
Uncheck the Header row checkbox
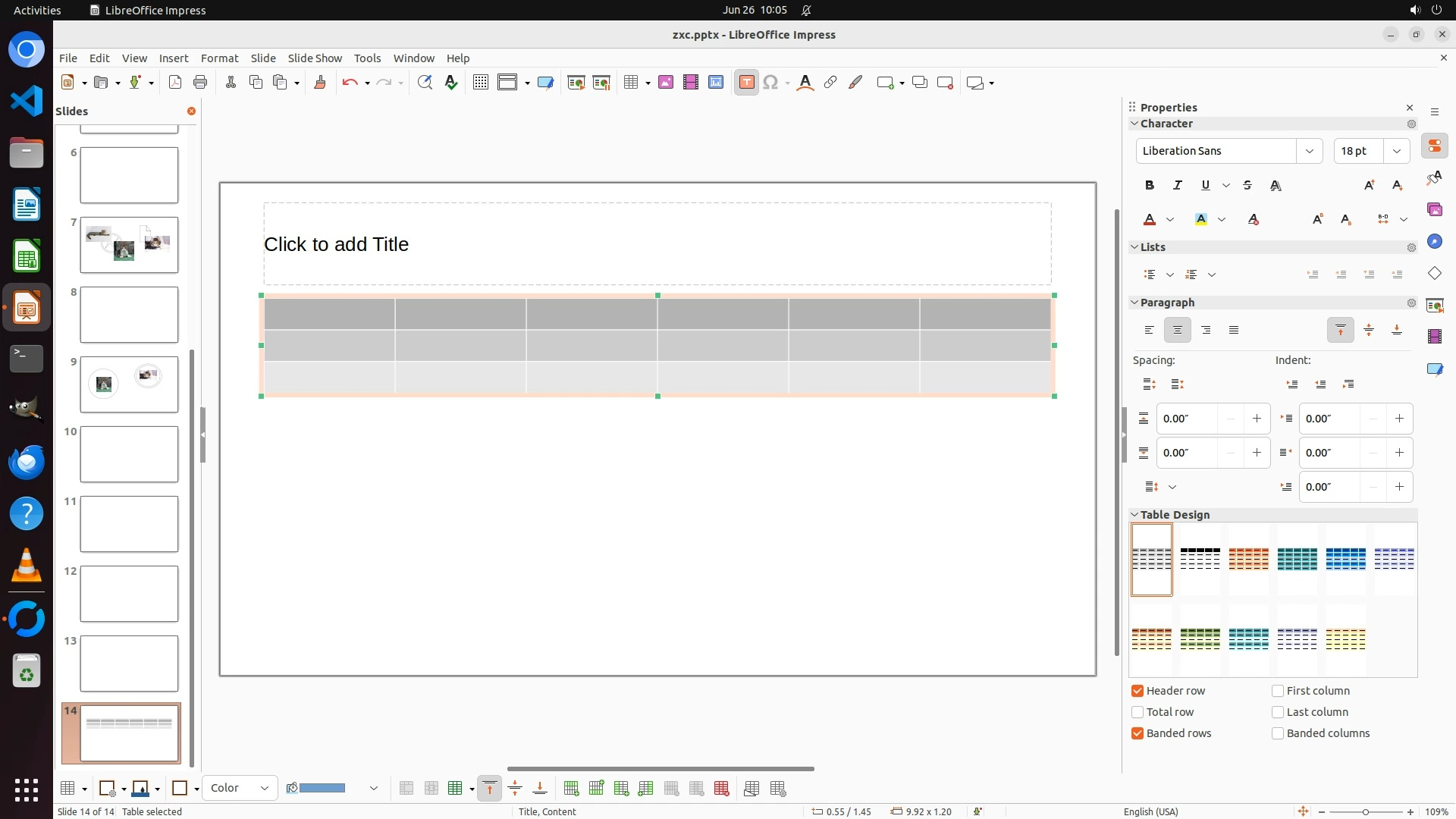[1137, 691]
